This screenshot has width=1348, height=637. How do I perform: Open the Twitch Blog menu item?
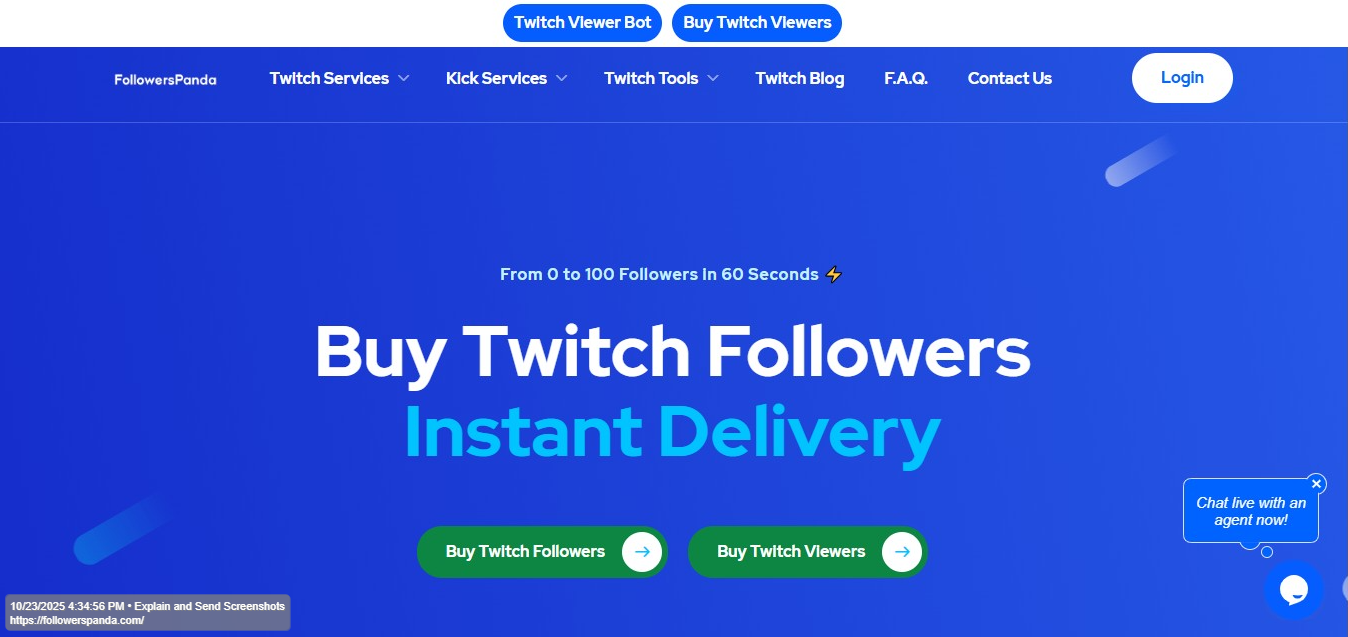click(800, 78)
